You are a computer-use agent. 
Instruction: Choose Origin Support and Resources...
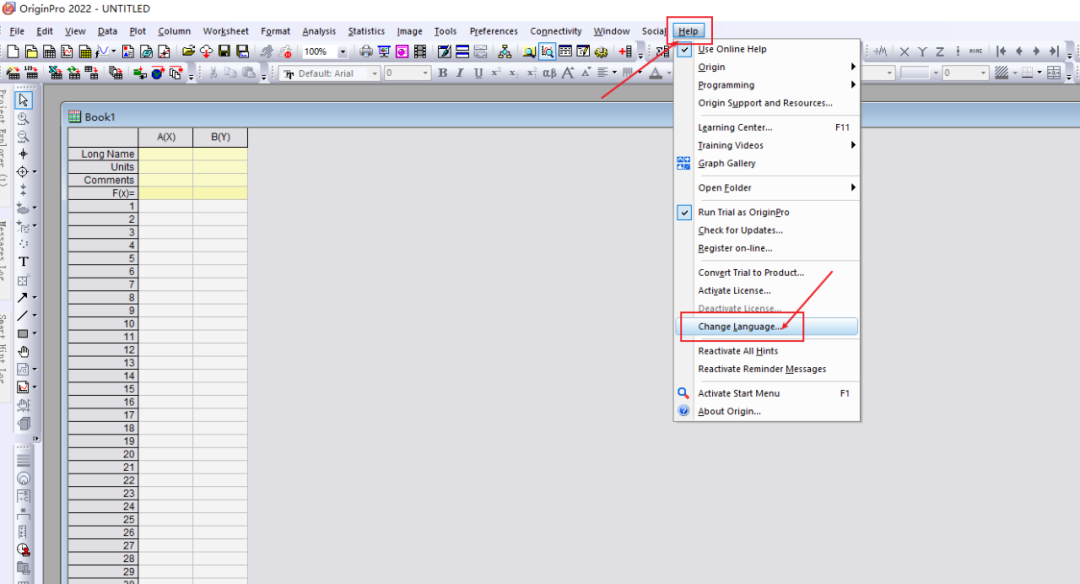point(767,103)
